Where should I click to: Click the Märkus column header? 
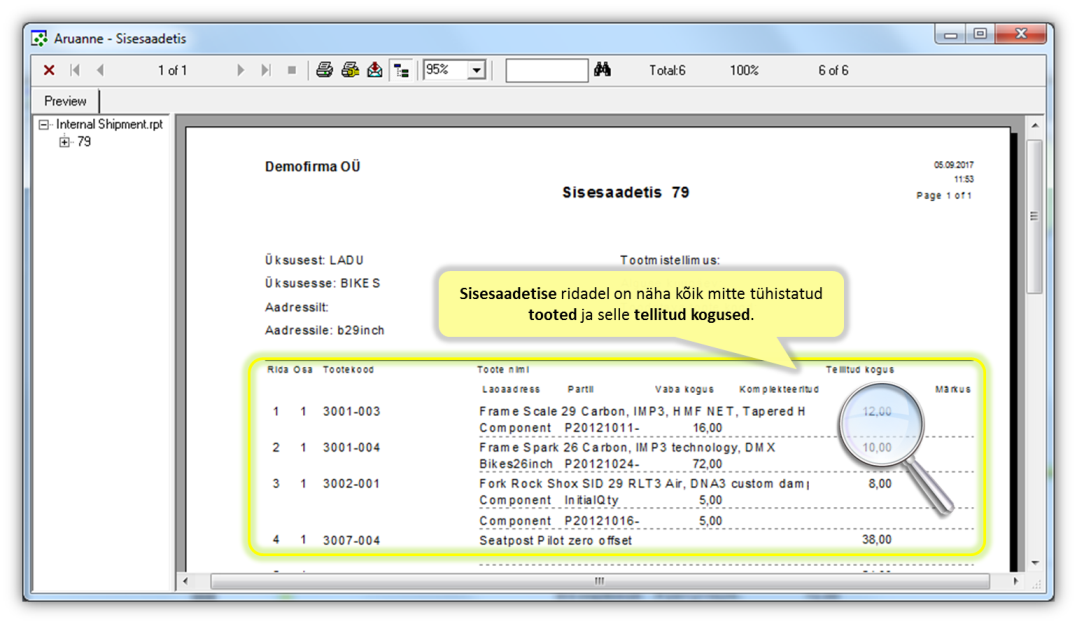pyautogui.click(x=953, y=390)
